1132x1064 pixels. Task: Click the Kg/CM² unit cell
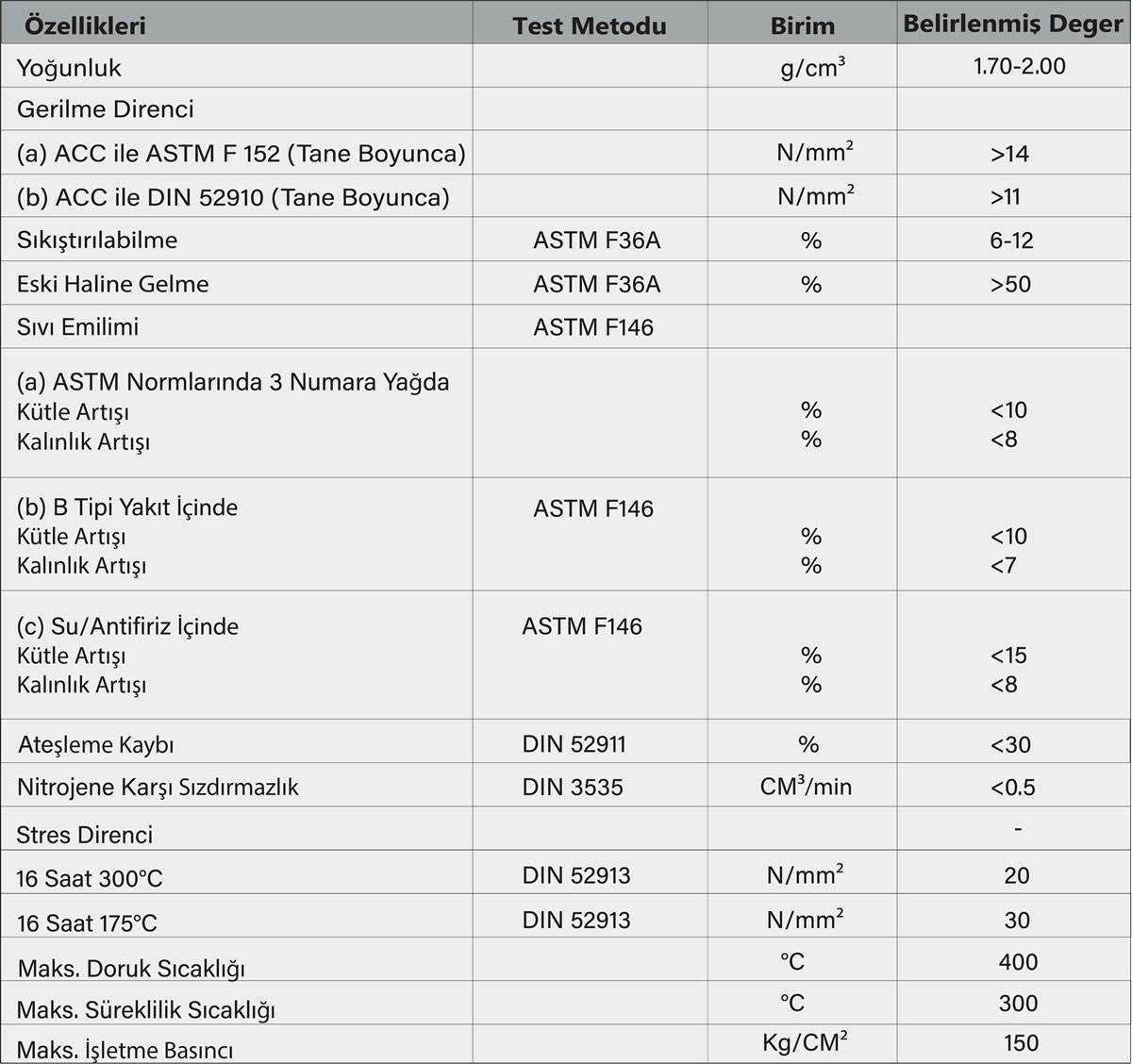pos(804,1042)
